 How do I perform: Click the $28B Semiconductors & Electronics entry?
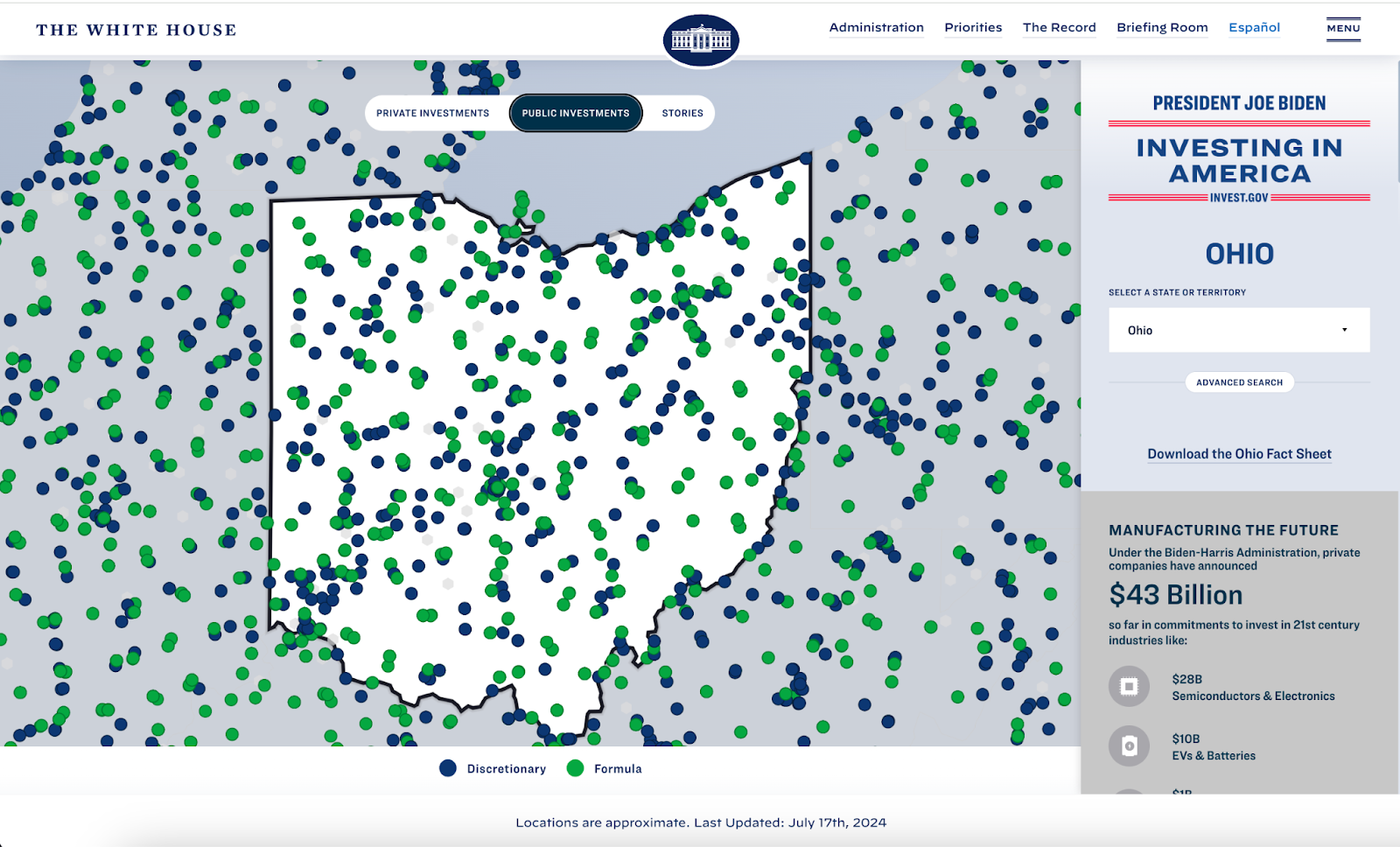(x=1253, y=688)
